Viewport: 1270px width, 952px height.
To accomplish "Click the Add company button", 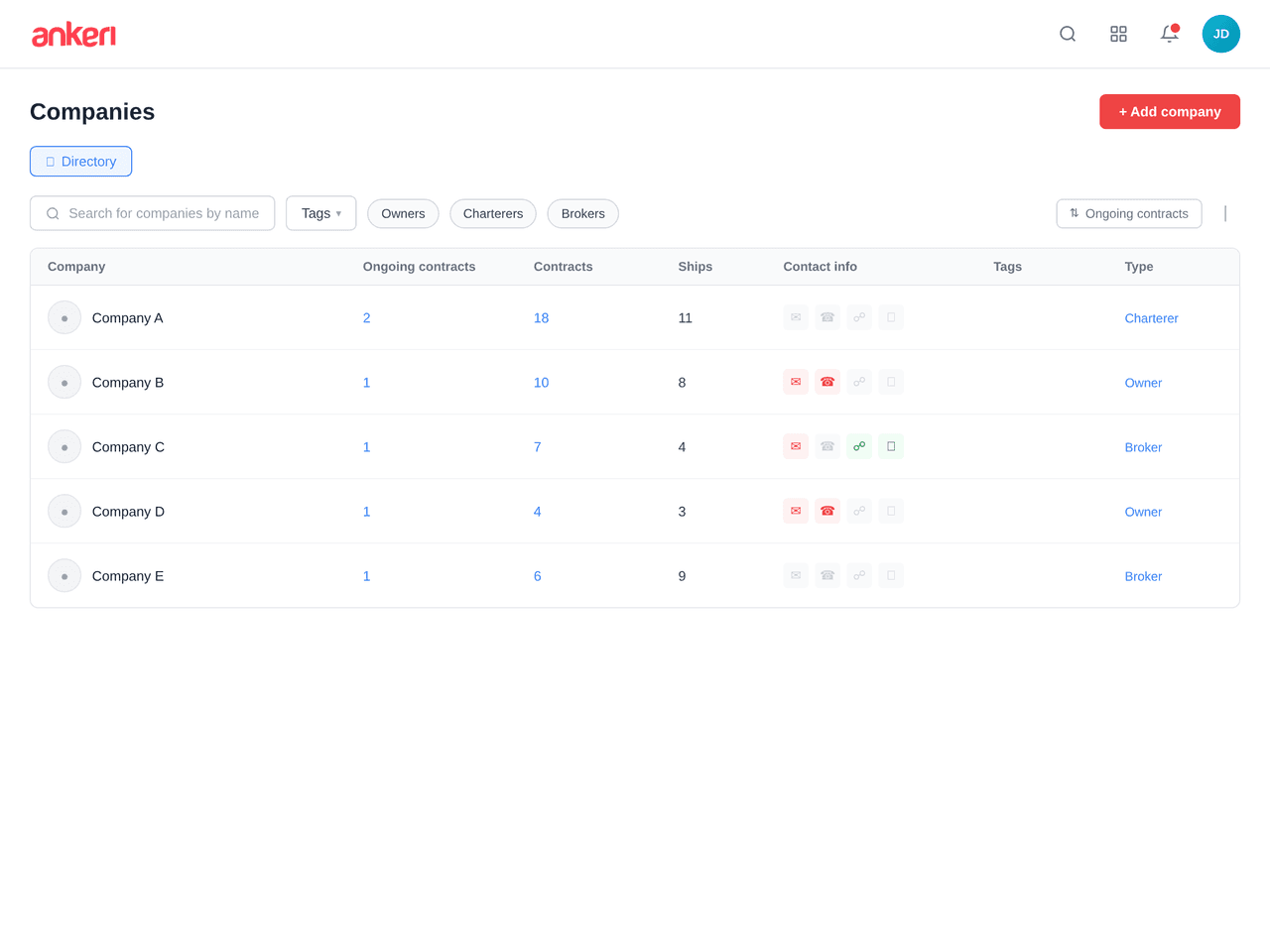I will pos(1169,111).
